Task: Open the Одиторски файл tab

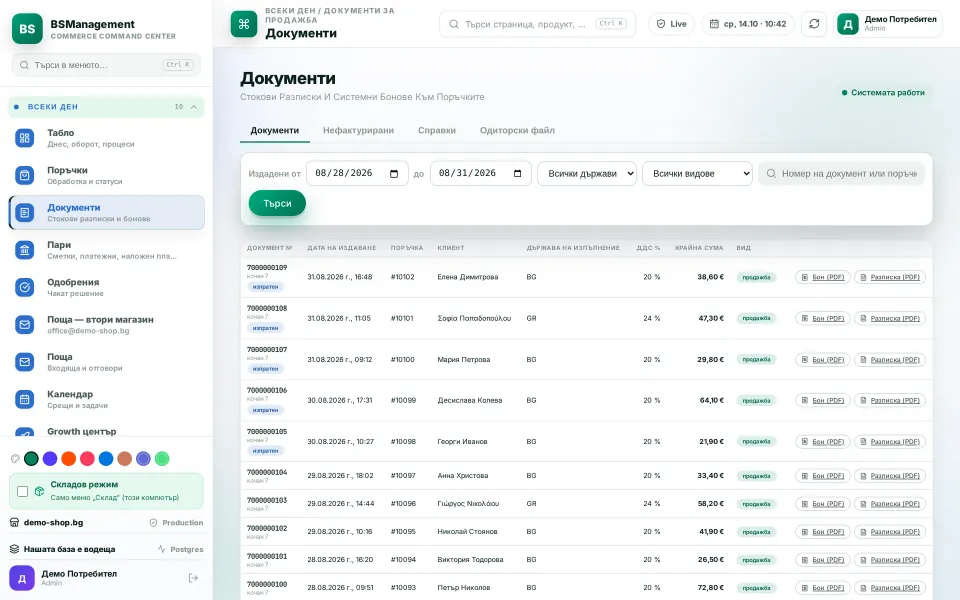Action: [x=517, y=130]
